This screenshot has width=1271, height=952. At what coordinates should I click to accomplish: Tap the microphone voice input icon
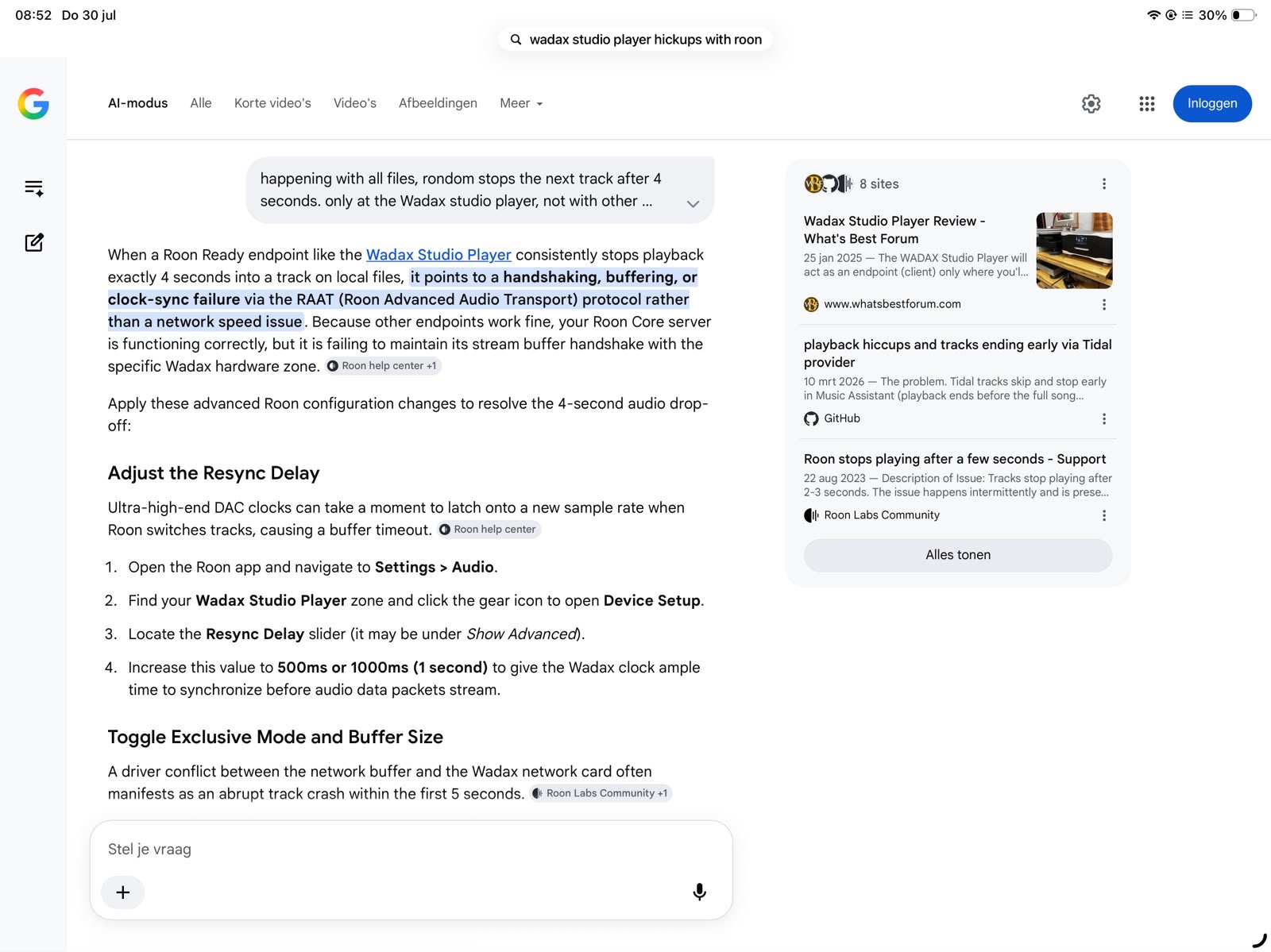(x=699, y=892)
